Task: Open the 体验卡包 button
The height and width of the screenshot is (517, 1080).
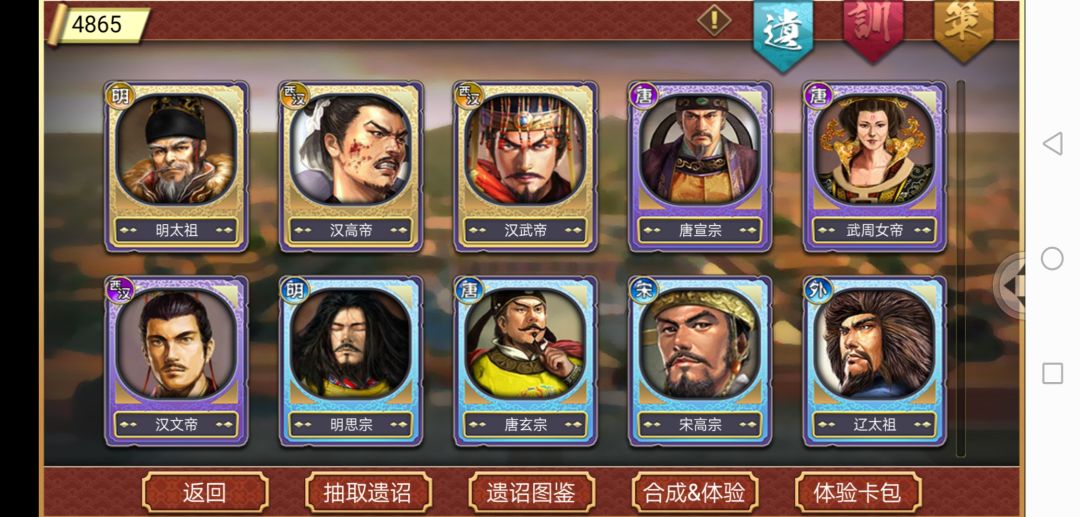Action: pyautogui.click(x=858, y=492)
